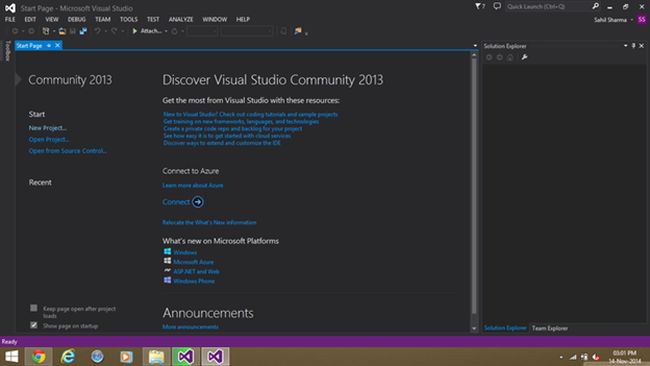The height and width of the screenshot is (366, 650).
Task: Click the Open Project... link
Action: [x=49, y=139]
